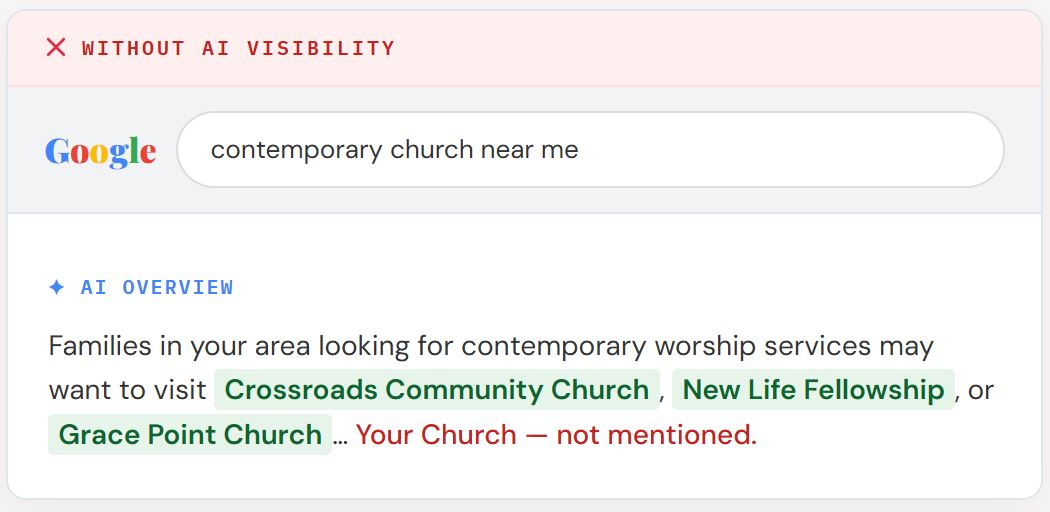The width and height of the screenshot is (1050, 512).
Task: Click the search box with church query
Action: click(x=590, y=149)
